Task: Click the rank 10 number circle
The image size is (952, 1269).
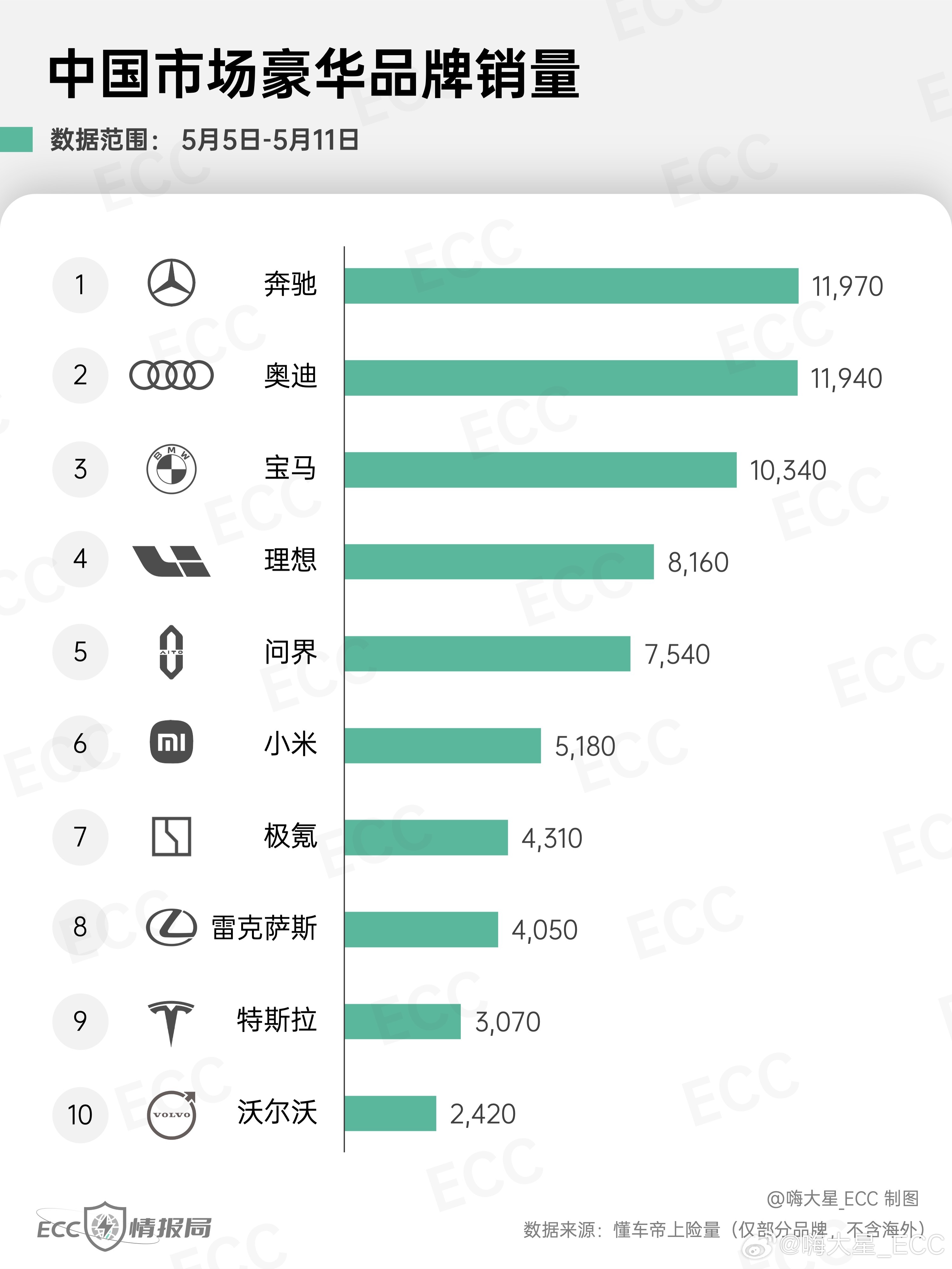Action: (x=80, y=1115)
